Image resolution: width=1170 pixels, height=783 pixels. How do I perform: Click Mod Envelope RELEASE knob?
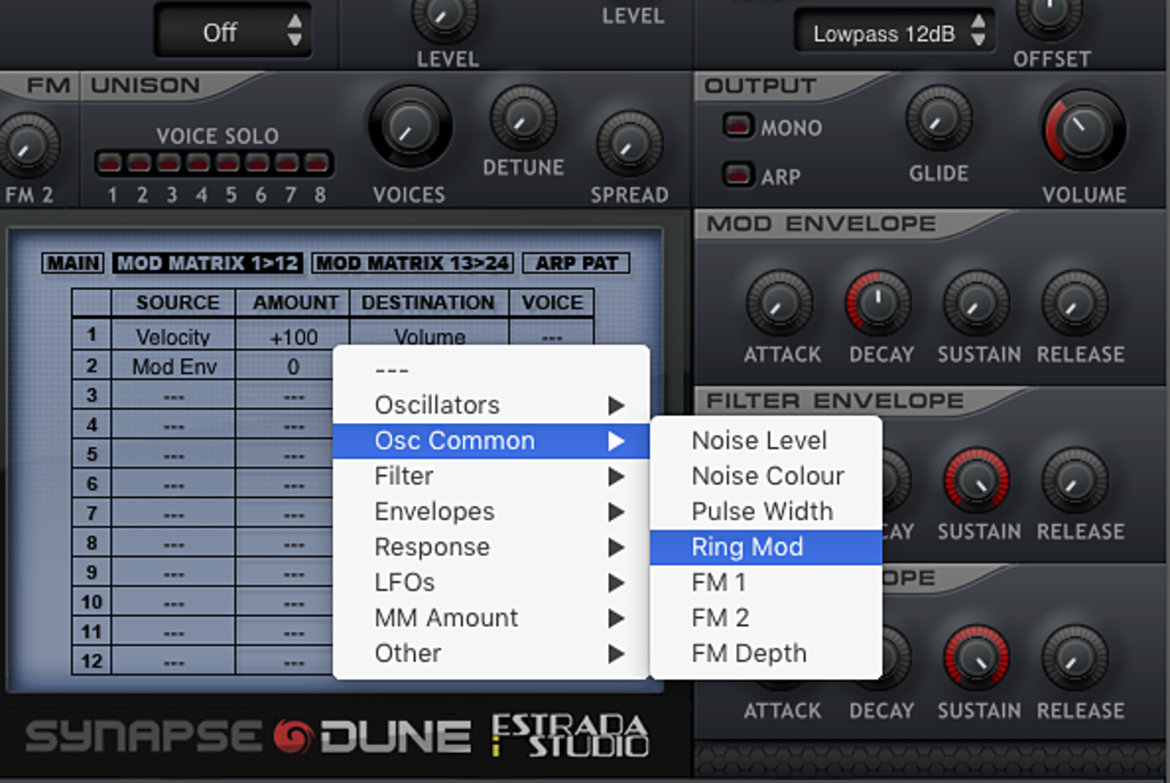[x=1075, y=303]
